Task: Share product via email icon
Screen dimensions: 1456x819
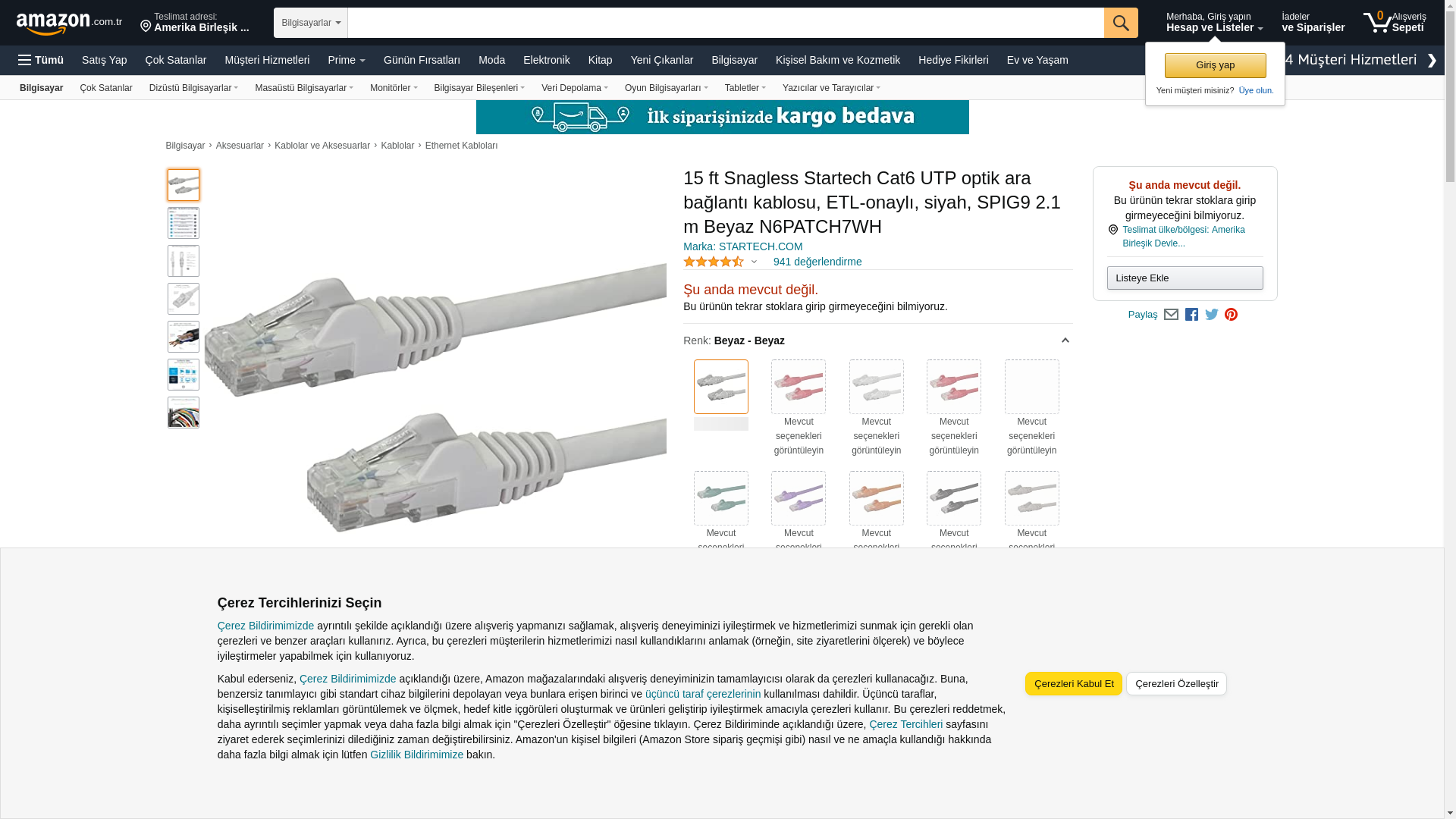Action: click(1171, 315)
